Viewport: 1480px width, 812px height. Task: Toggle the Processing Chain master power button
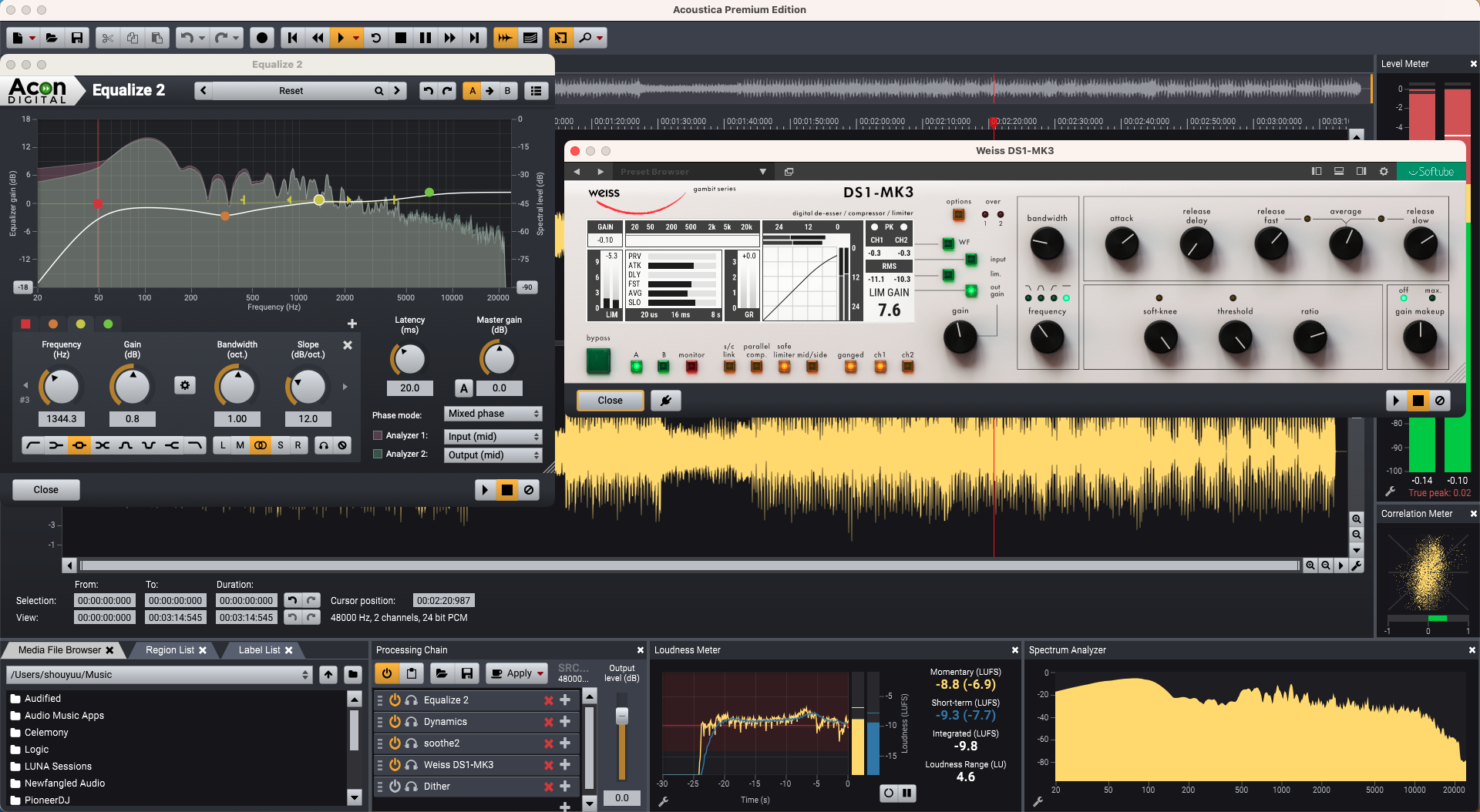(387, 673)
